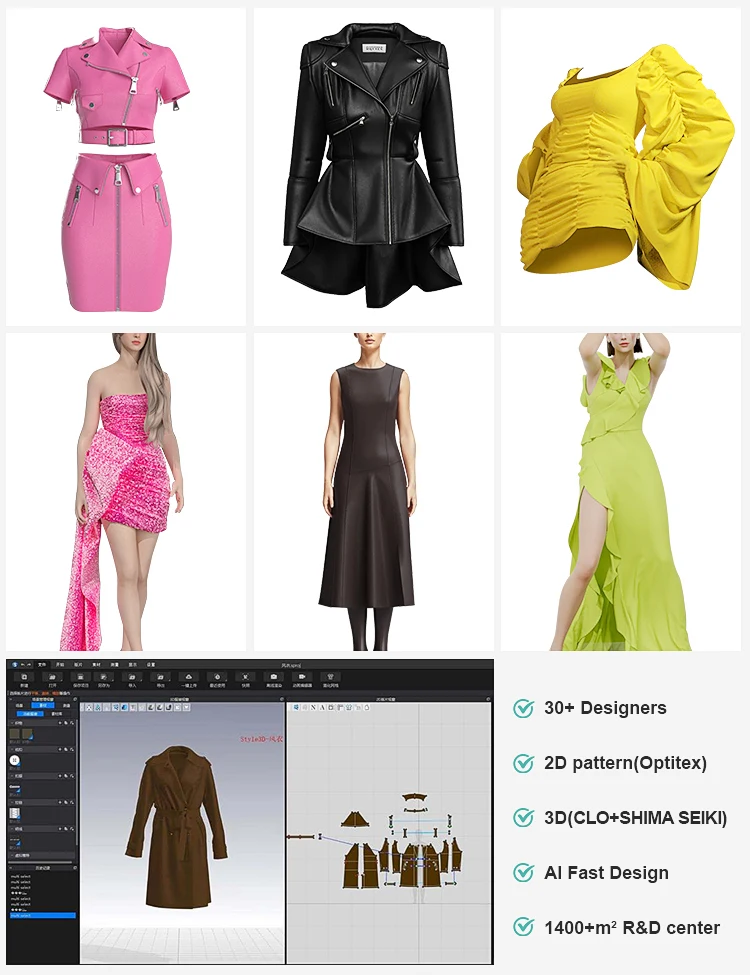
Task: Click the blue cube icon in 3D toolbar
Action: pos(124,708)
